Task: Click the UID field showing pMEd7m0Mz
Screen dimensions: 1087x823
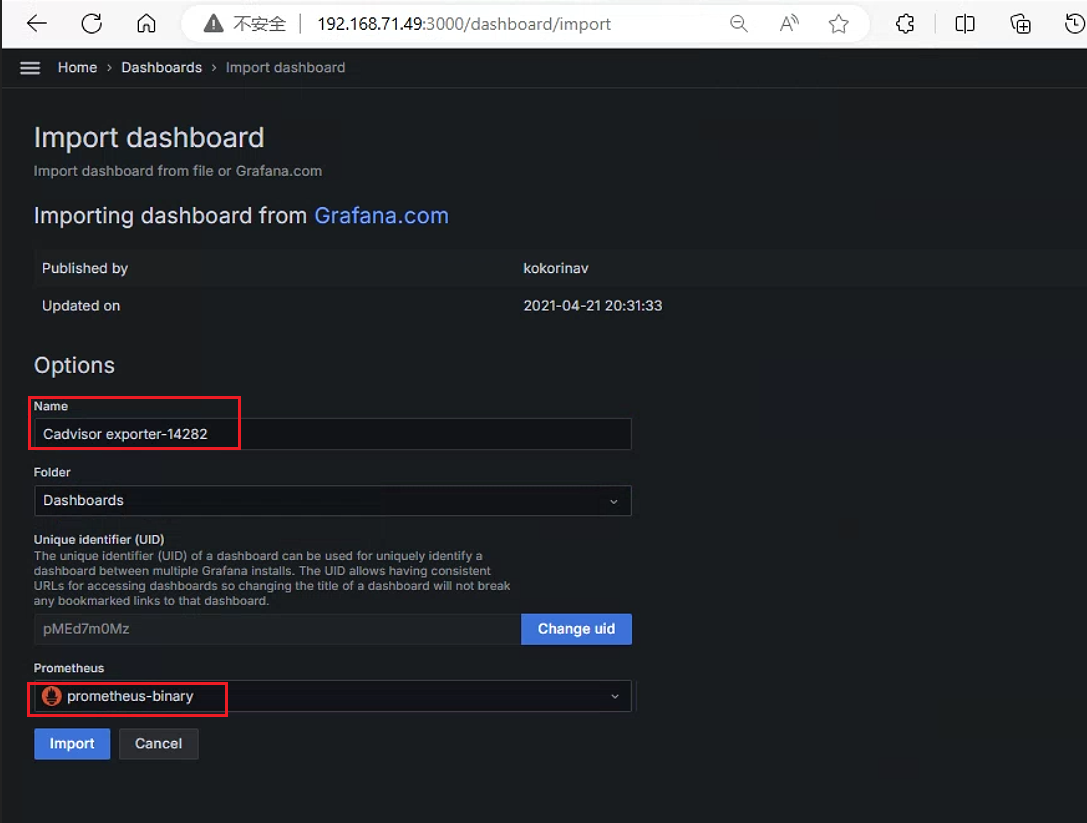Action: click(x=277, y=629)
